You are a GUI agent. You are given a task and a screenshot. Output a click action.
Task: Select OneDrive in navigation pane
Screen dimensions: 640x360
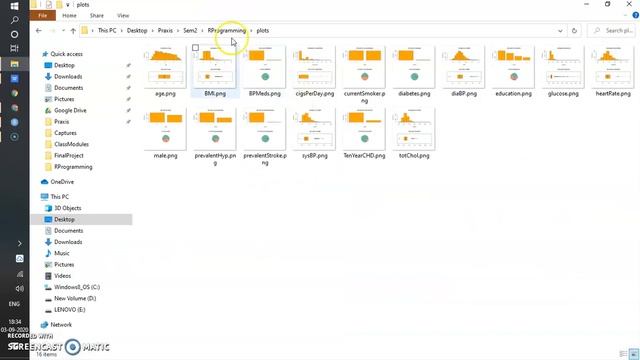[62, 182]
